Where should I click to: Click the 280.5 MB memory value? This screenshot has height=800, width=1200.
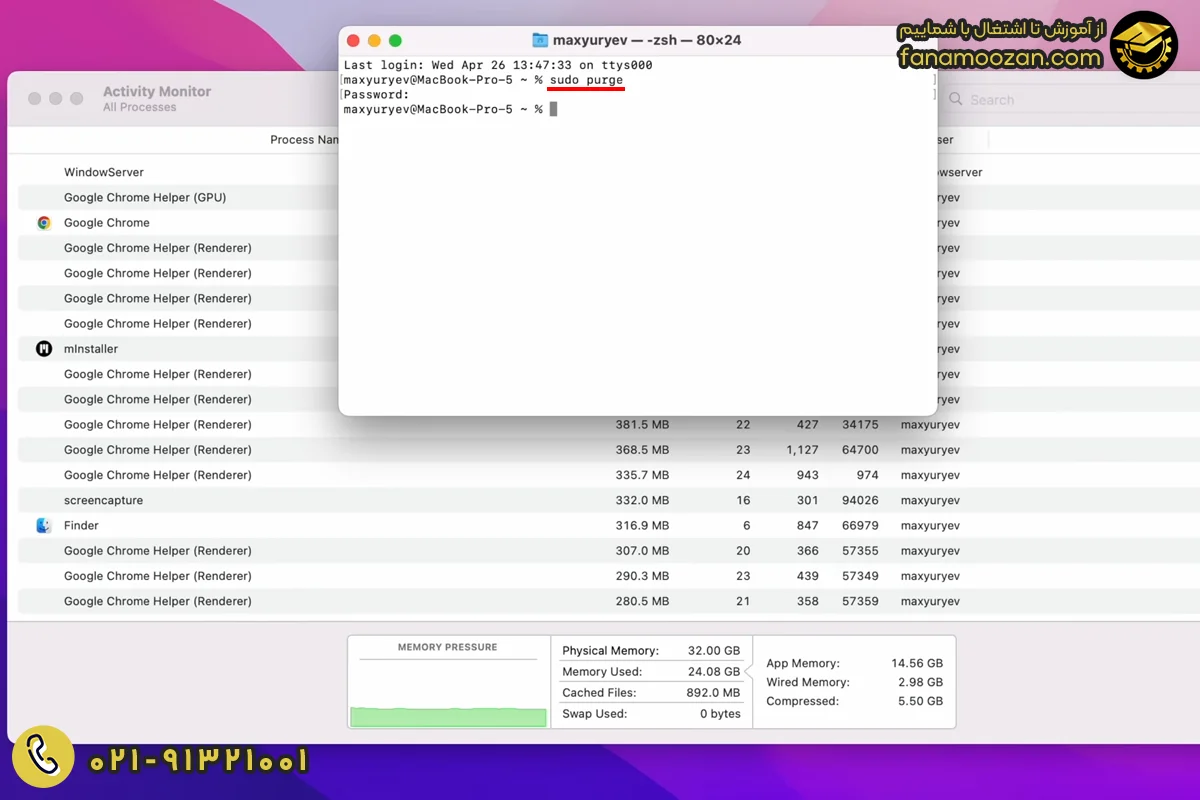coord(642,601)
